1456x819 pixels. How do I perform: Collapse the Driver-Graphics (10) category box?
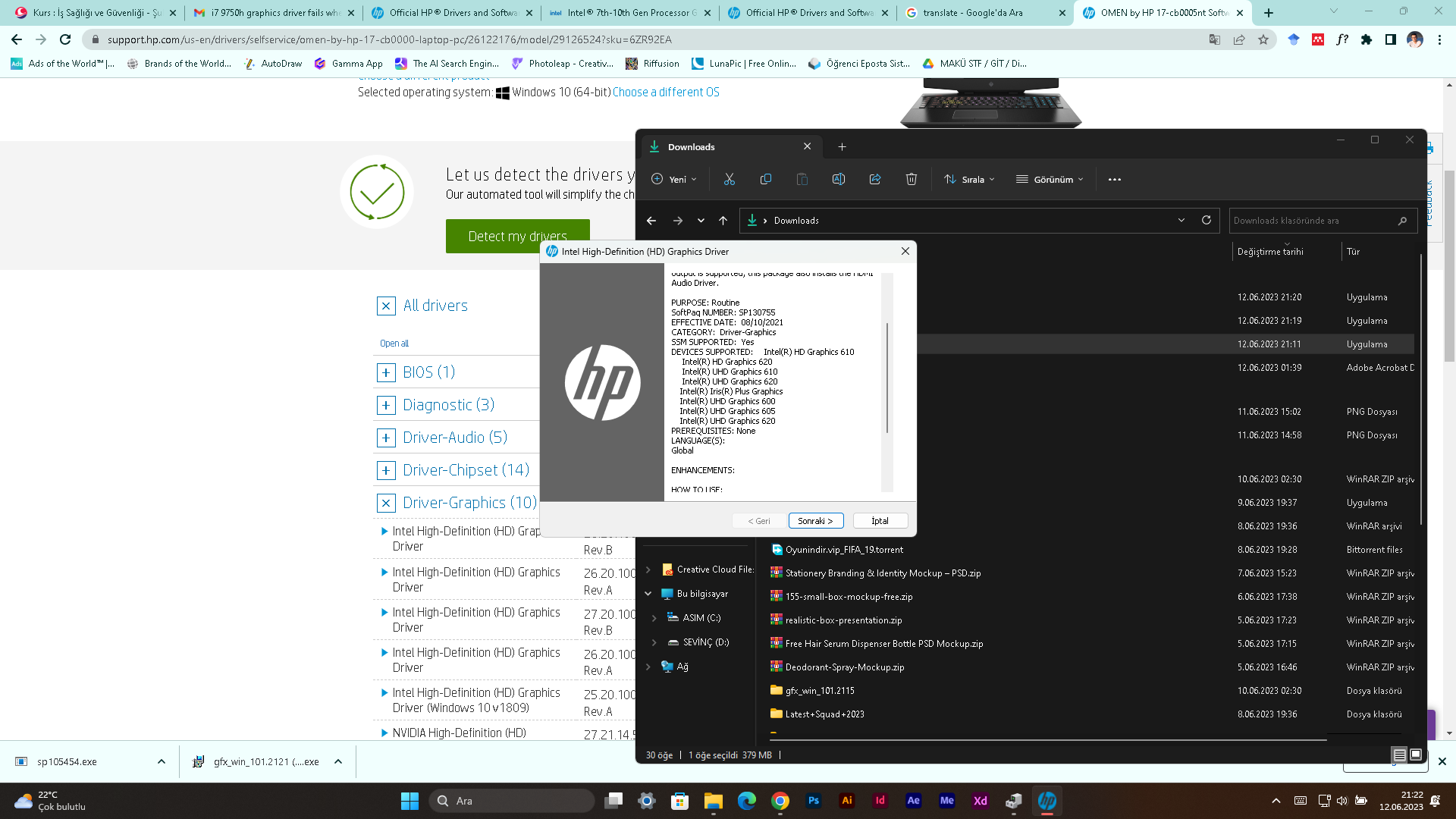pyautogui.click(x=386, y=503)
